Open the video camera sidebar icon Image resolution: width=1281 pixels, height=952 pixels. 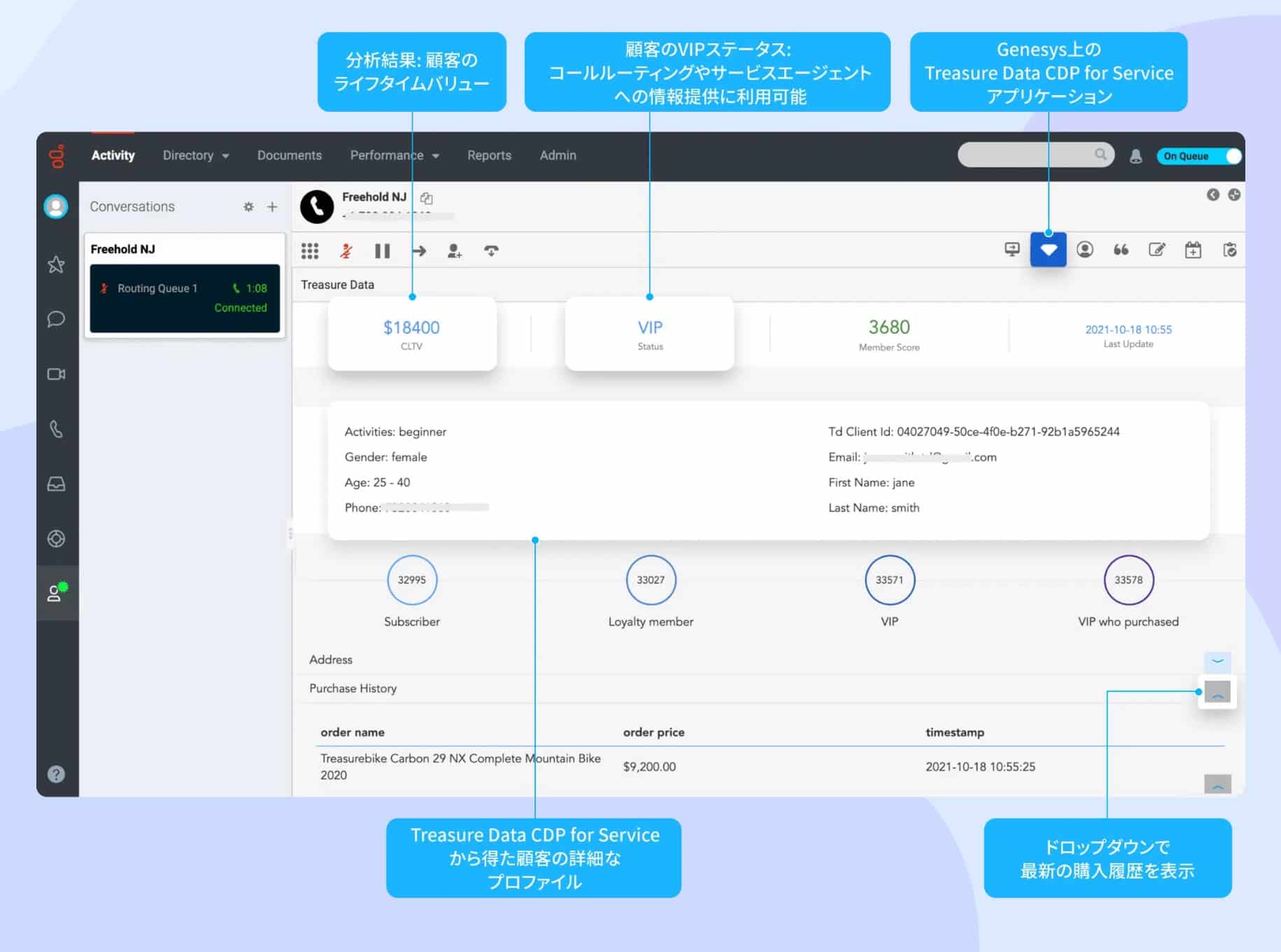click(56, 374)
